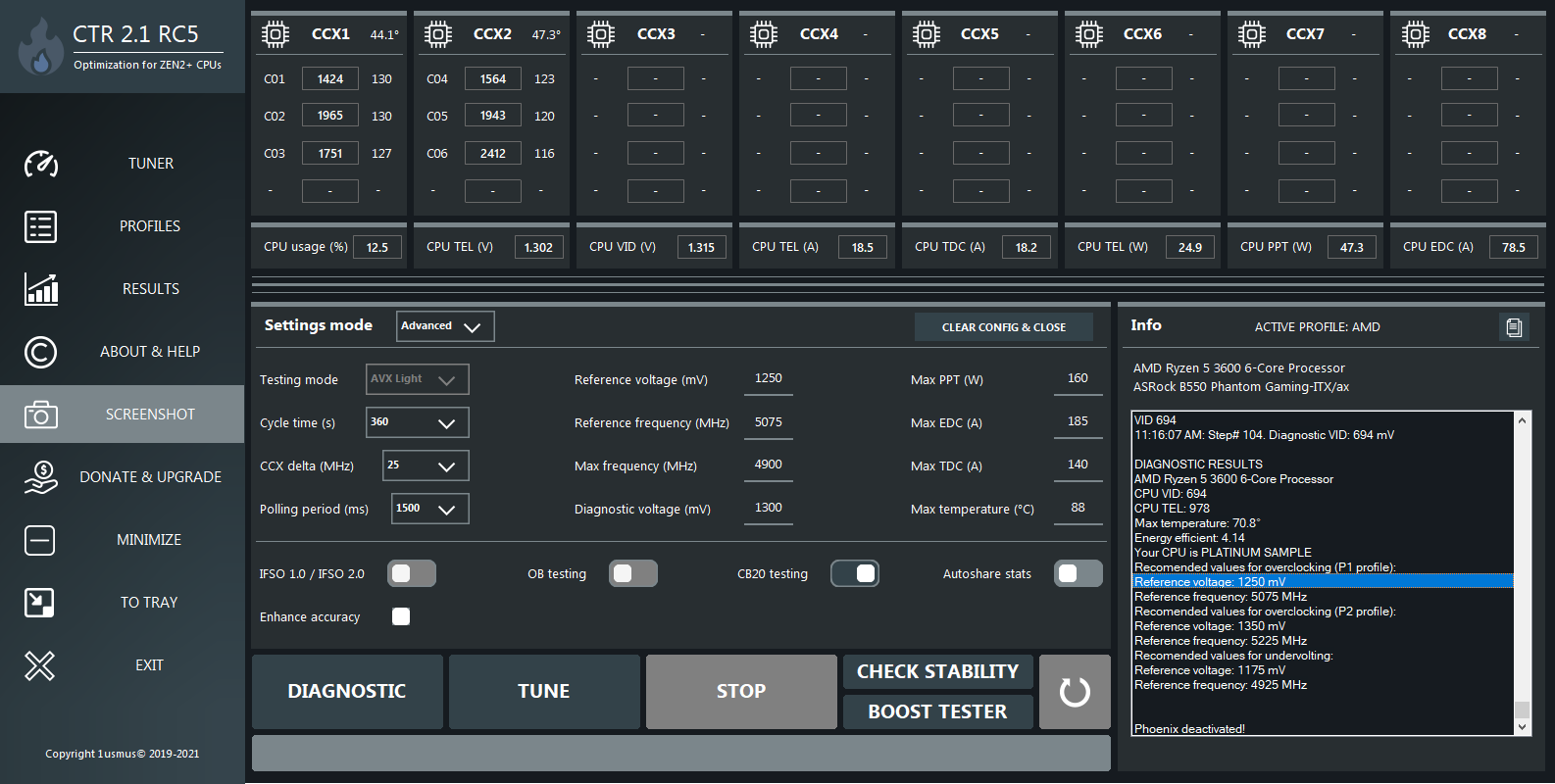The height and width of the screenshot is (784, 1555).
Task: Open the Settings mode Advanced dropdown
Action: point(445,326)
